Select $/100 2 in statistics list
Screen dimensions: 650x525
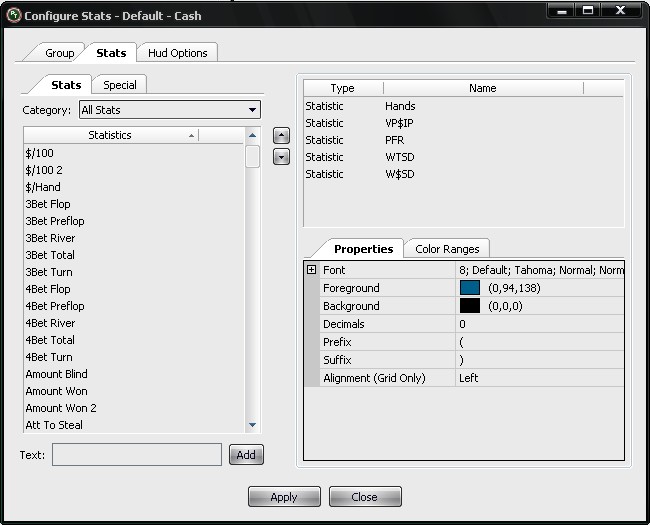pyautogui.click(x=134, y=170)
